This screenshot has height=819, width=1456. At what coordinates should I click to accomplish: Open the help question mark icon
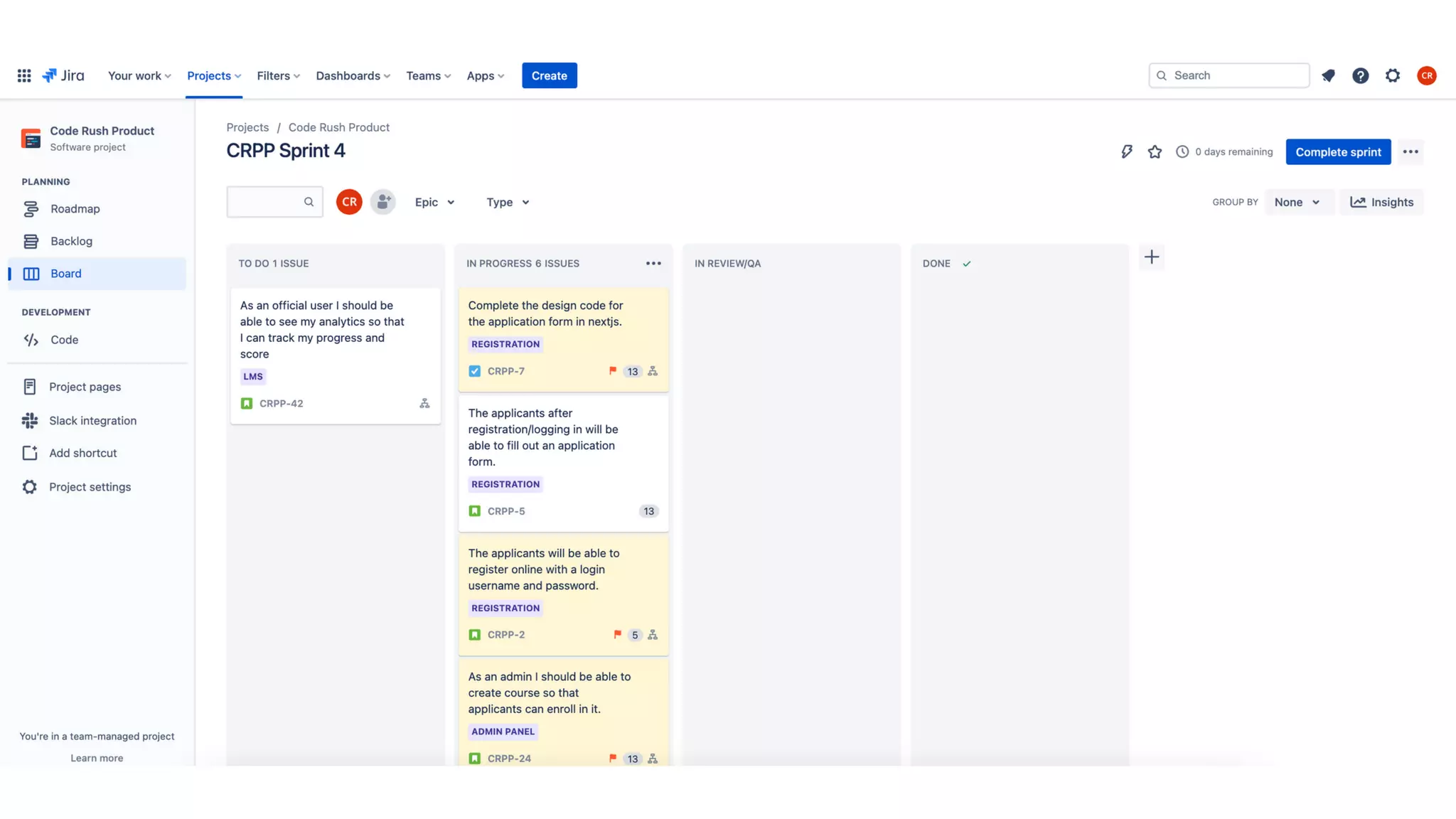point(1360,75)
